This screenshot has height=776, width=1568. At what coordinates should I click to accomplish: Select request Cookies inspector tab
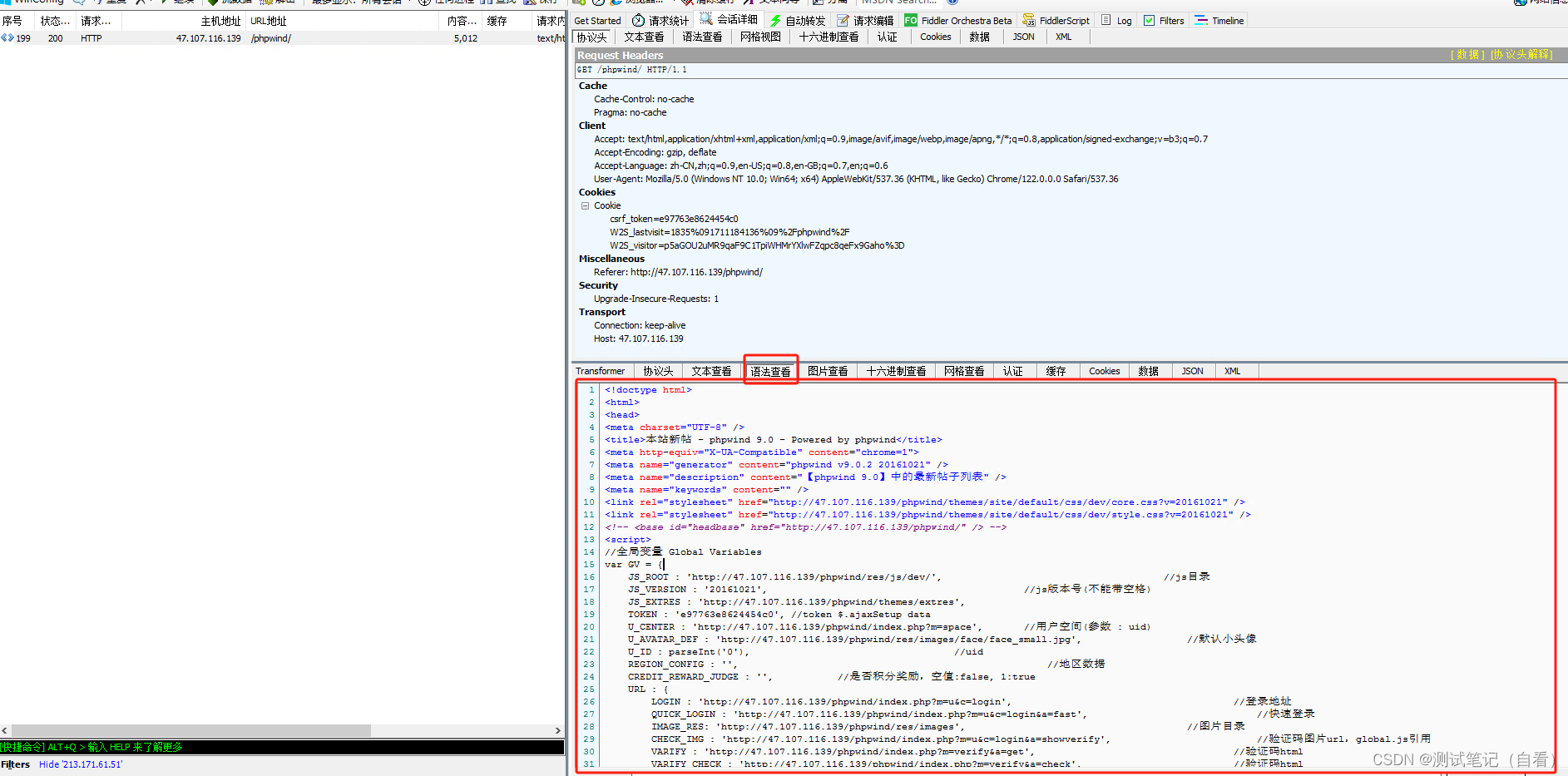[935, 37]
